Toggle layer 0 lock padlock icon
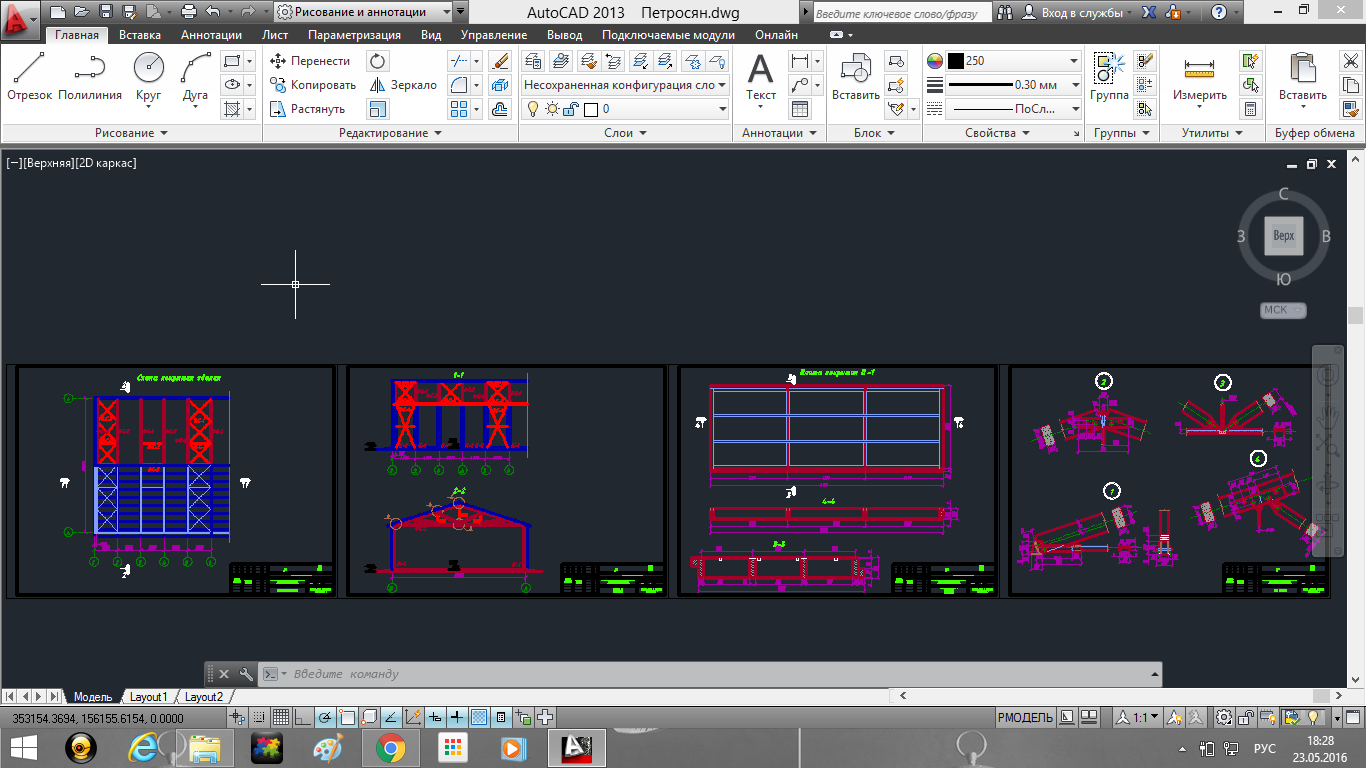1366x768 pixels. (570, 109)
